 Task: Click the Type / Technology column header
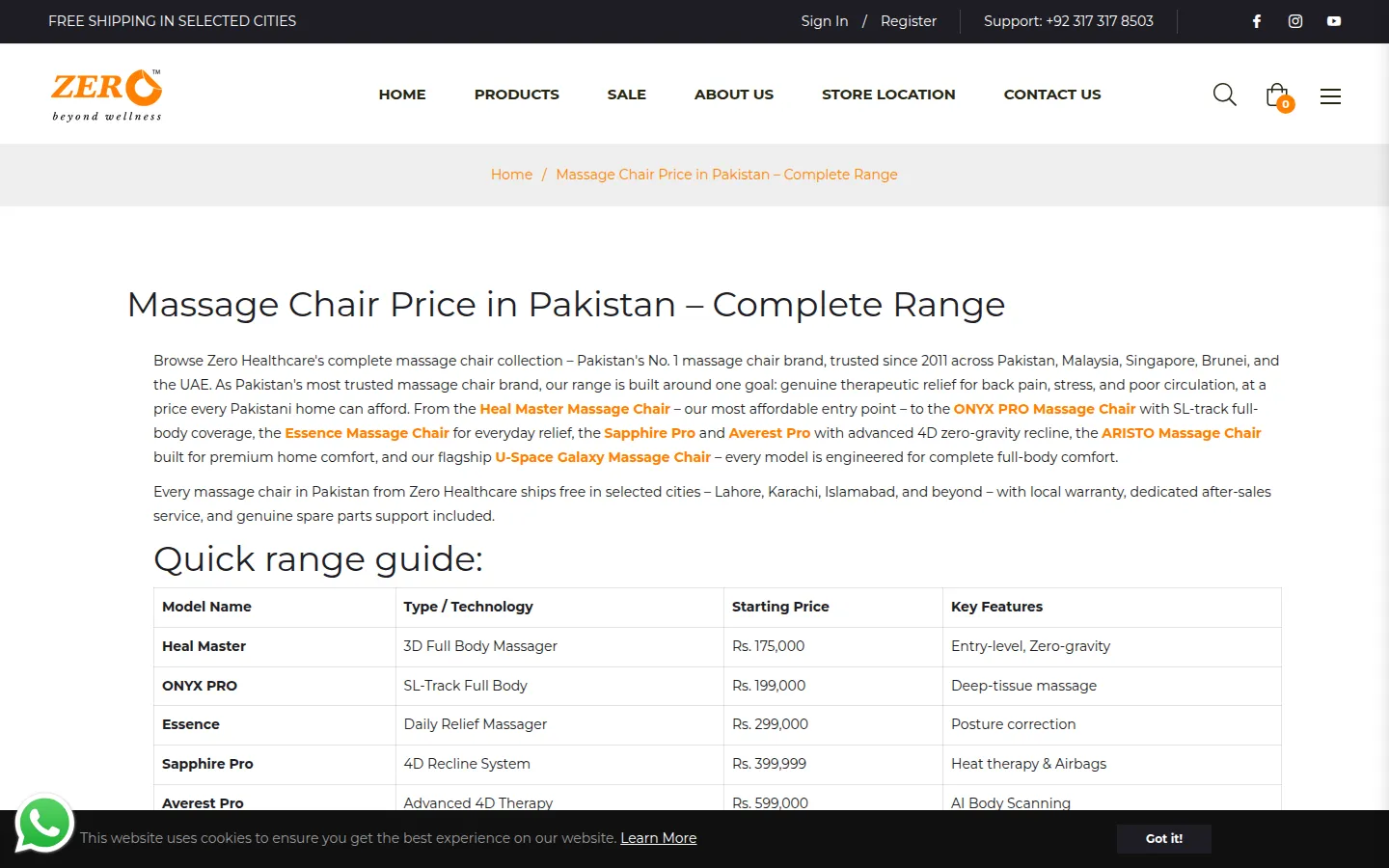(559, 608)
